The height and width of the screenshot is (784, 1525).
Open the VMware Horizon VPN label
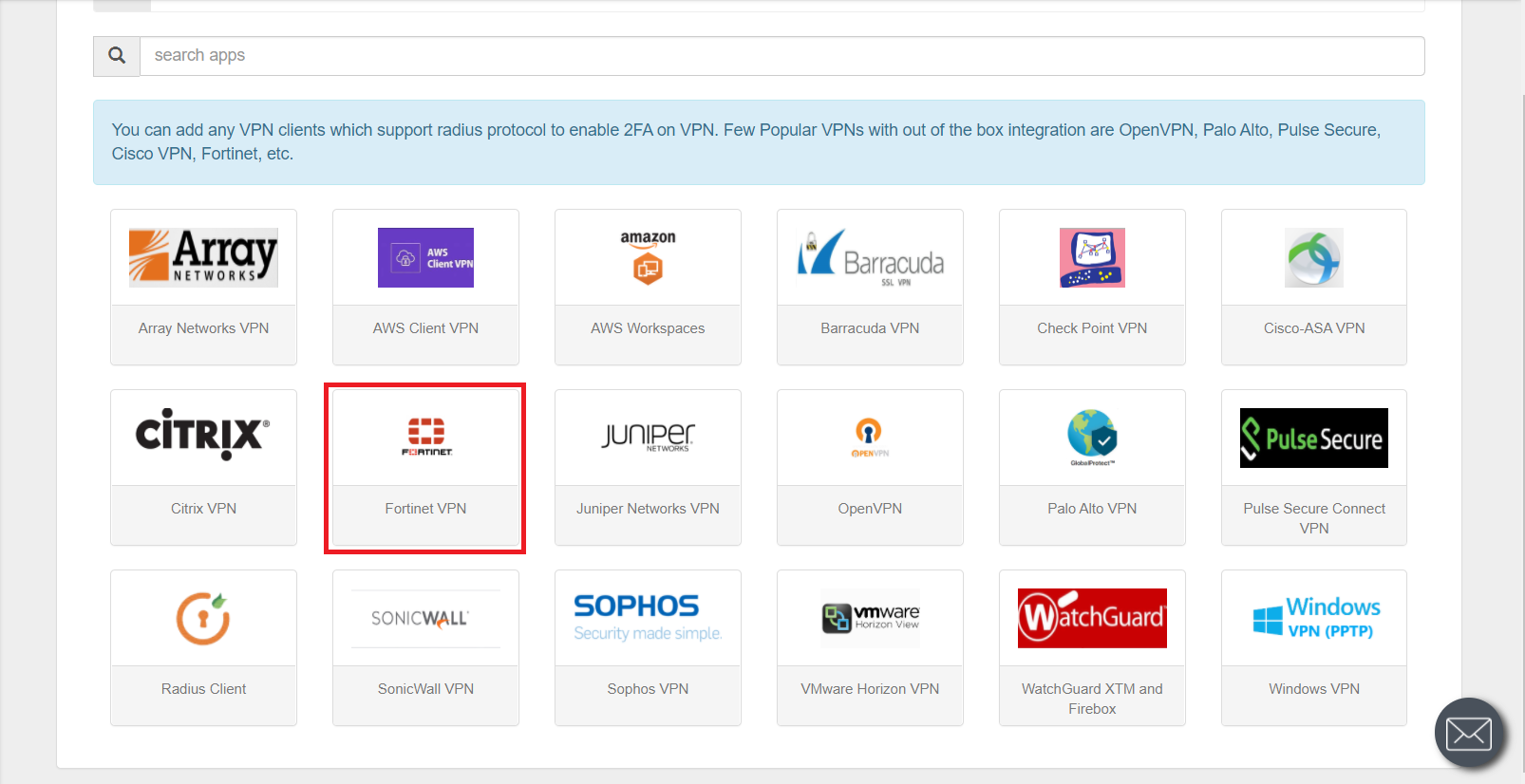[870, 689]
